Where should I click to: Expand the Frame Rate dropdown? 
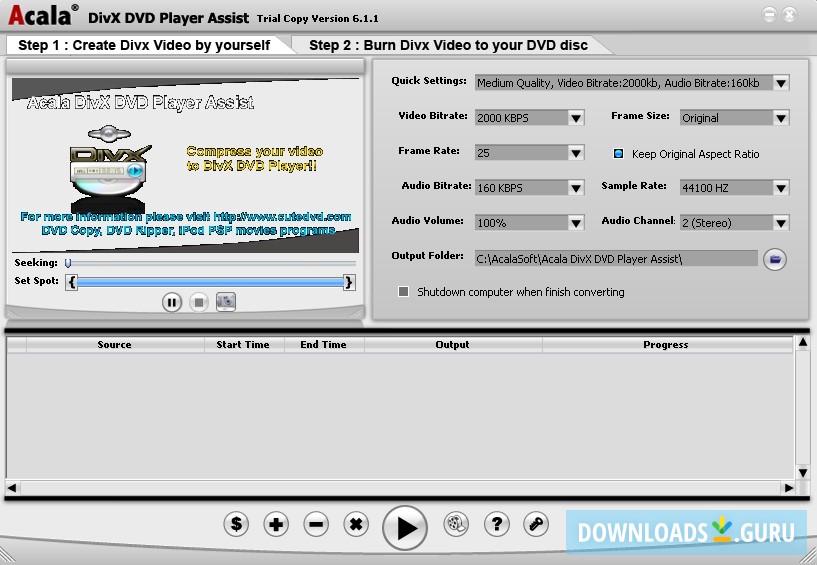(x=576, y=153)
